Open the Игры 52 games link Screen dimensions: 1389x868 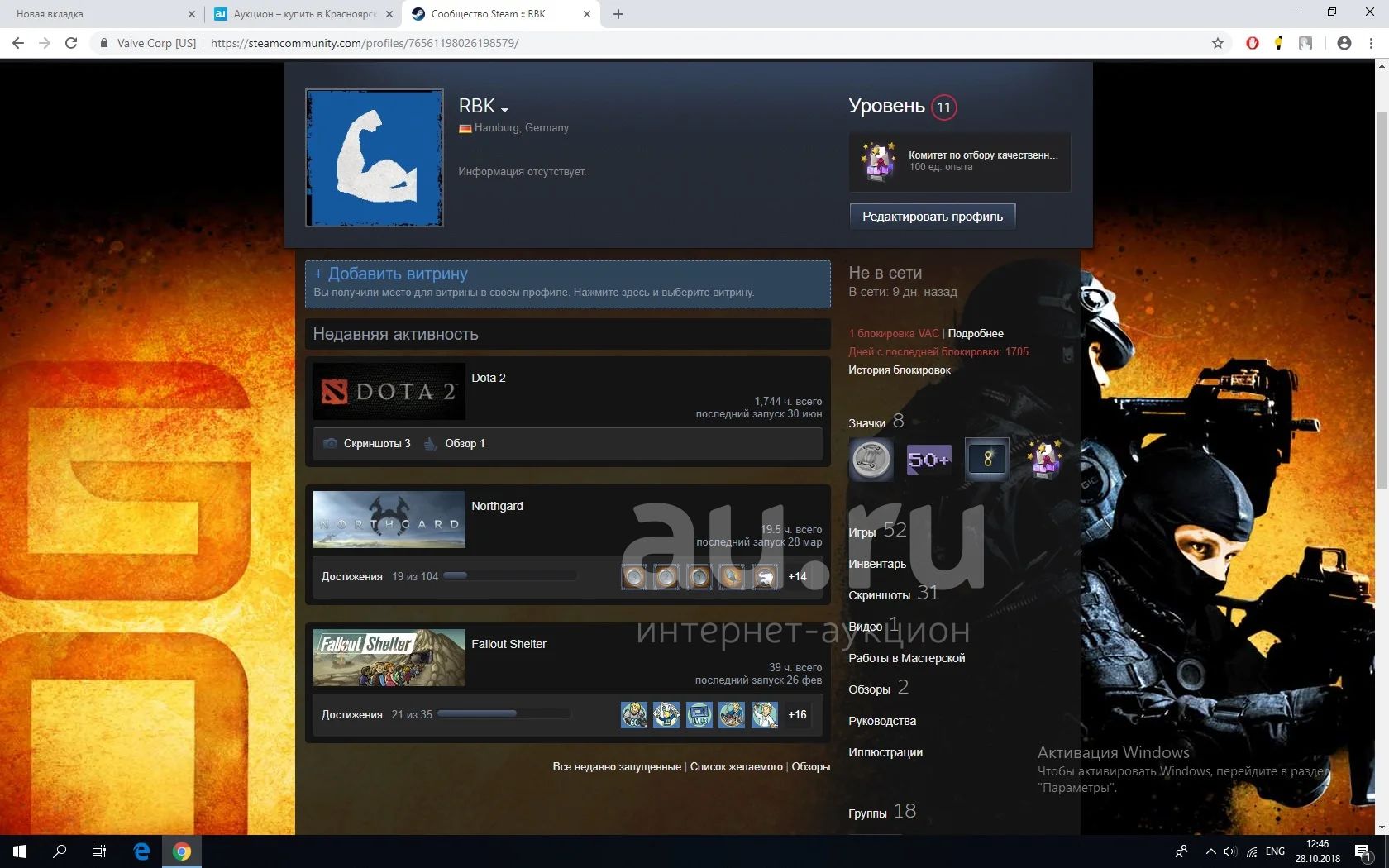click(878, 531)
